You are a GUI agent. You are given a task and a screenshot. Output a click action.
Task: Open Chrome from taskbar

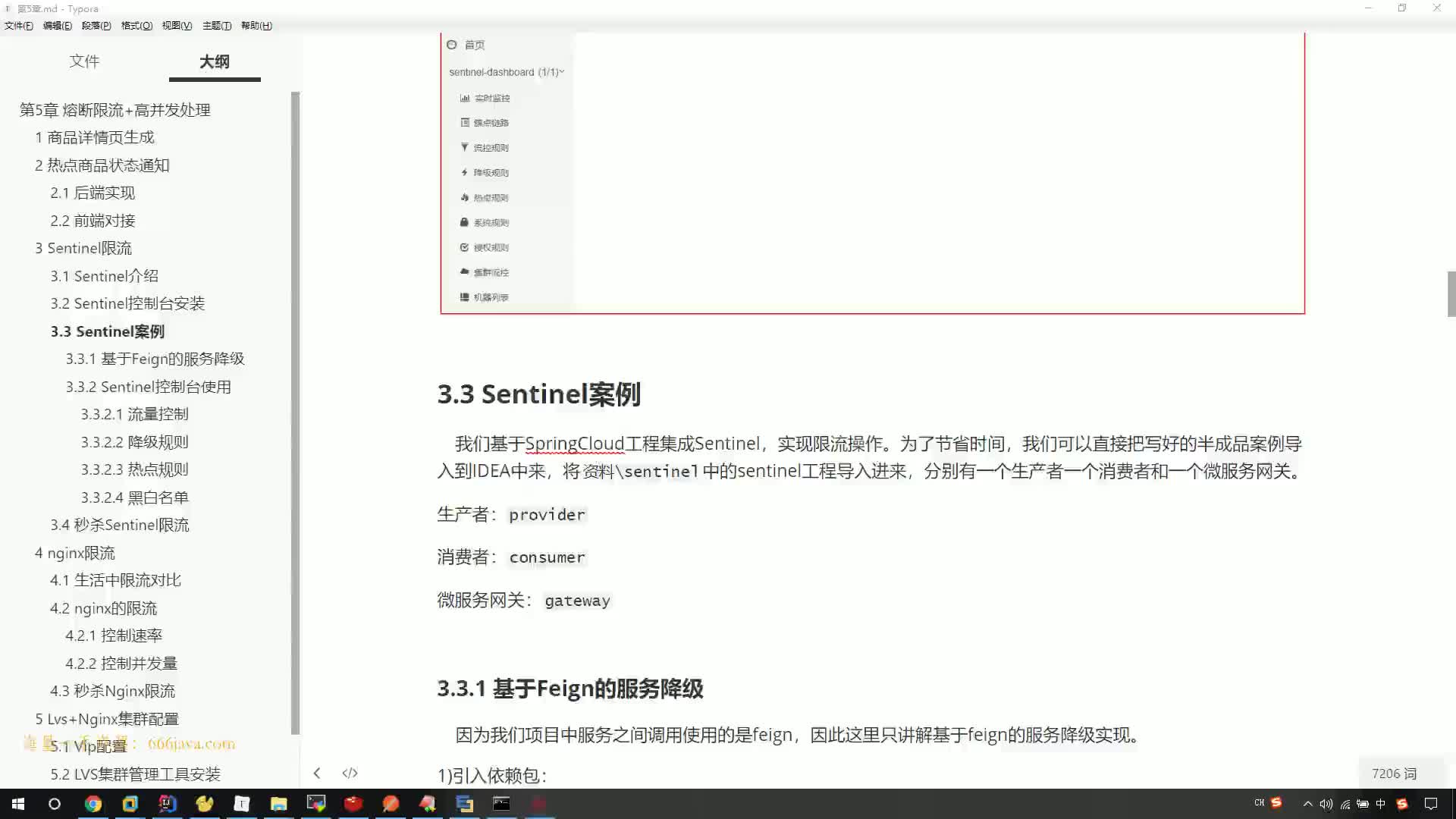point(93,804)
